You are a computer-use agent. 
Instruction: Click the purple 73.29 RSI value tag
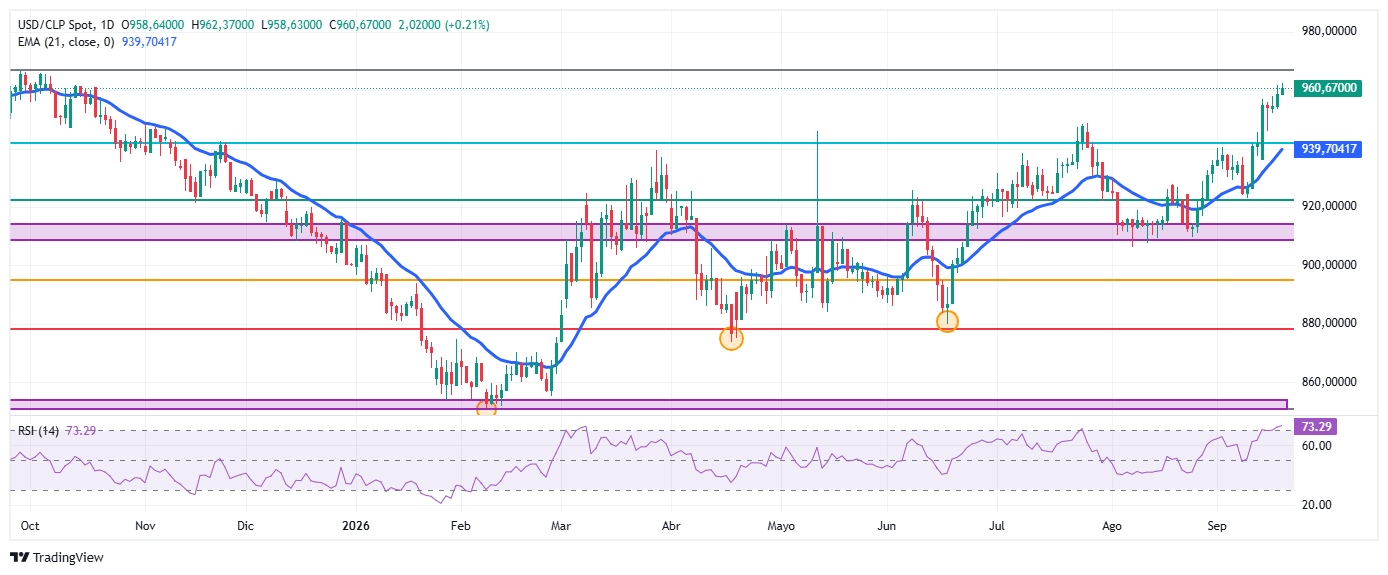coord(1315,427)
